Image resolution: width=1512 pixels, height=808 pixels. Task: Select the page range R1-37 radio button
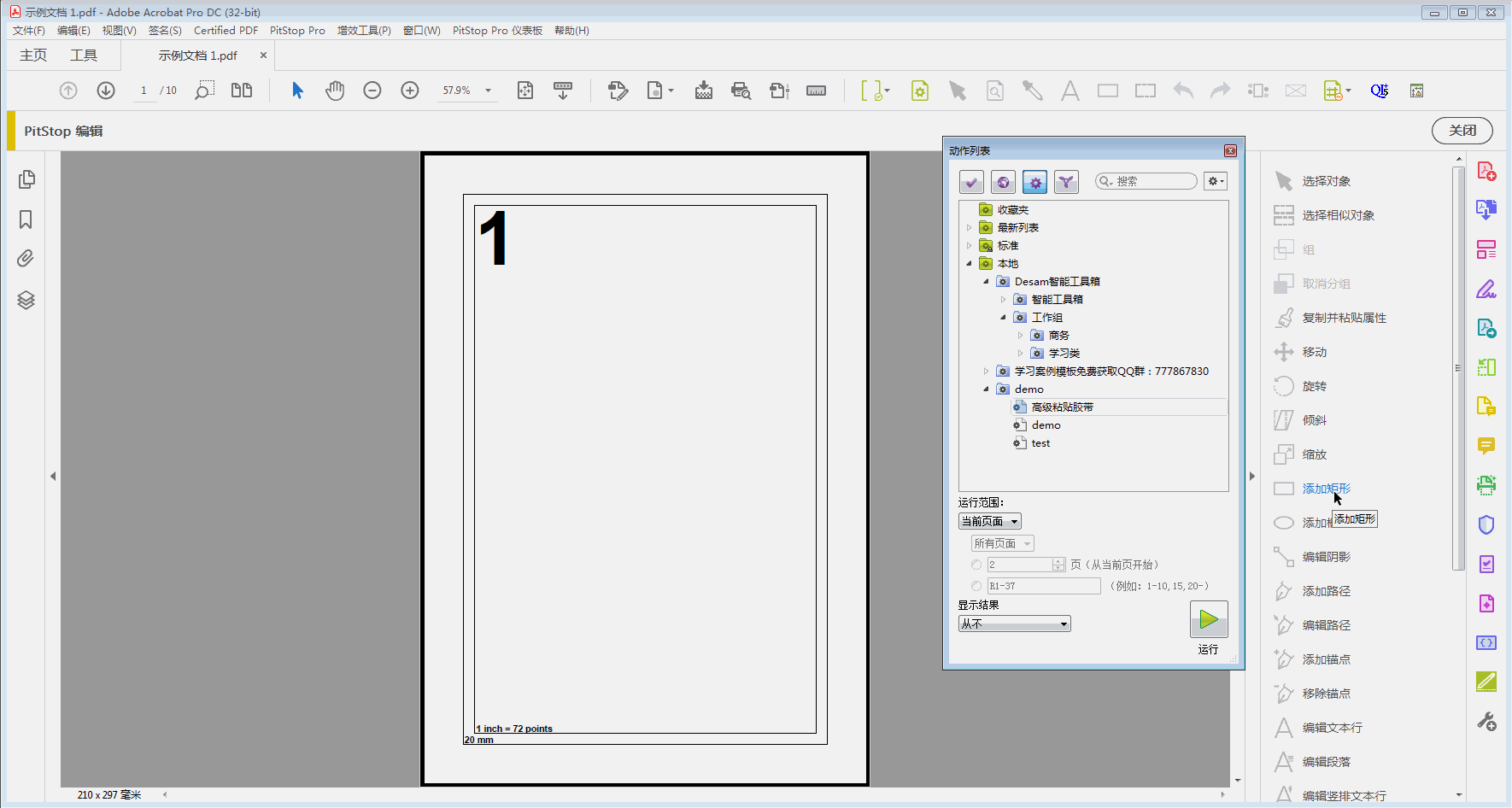pos(976,586)
